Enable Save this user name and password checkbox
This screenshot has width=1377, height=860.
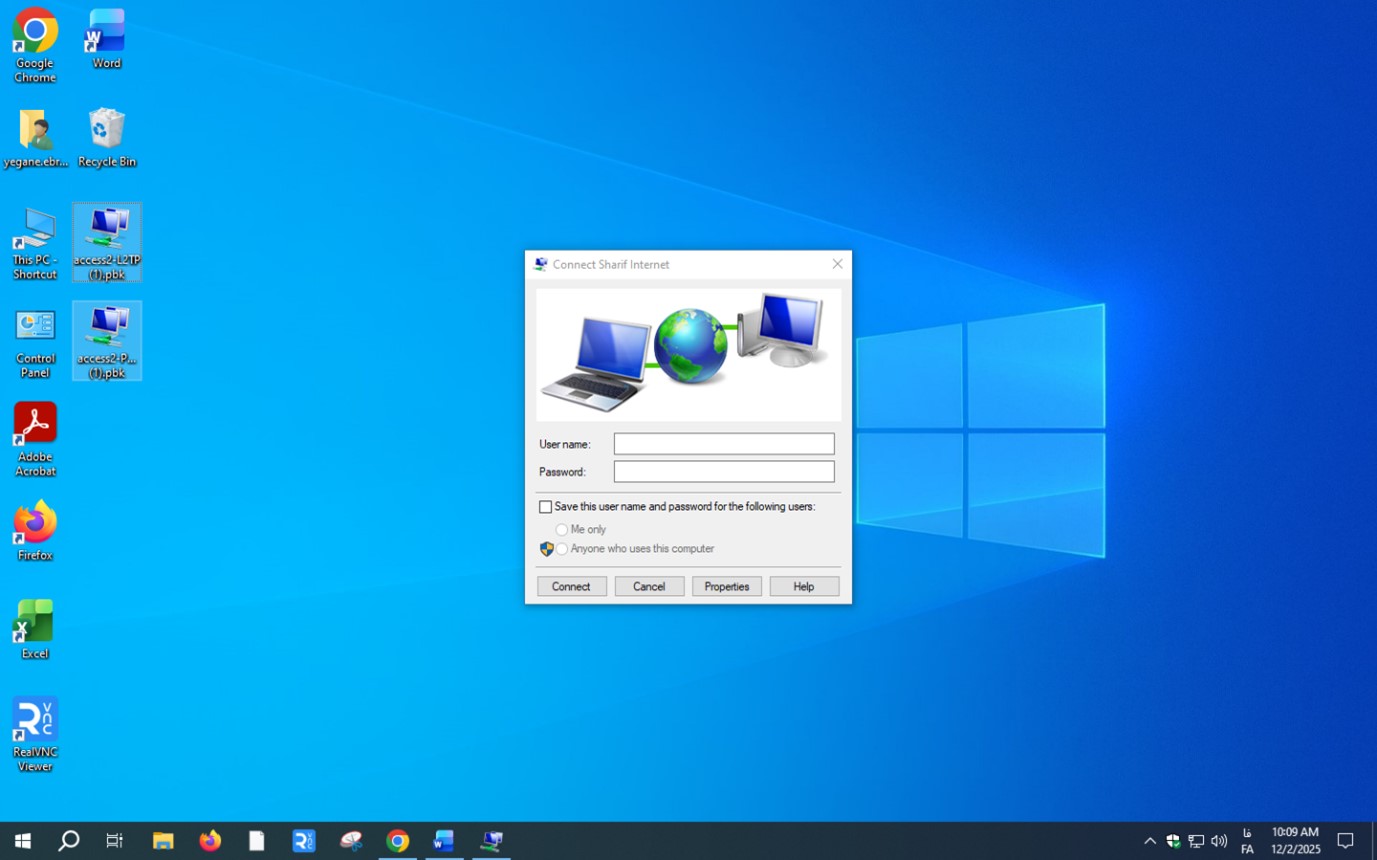[546, 507]
